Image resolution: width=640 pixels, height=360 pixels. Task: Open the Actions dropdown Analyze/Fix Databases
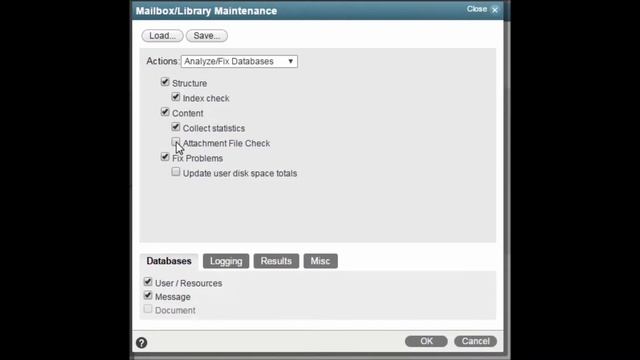239,61
